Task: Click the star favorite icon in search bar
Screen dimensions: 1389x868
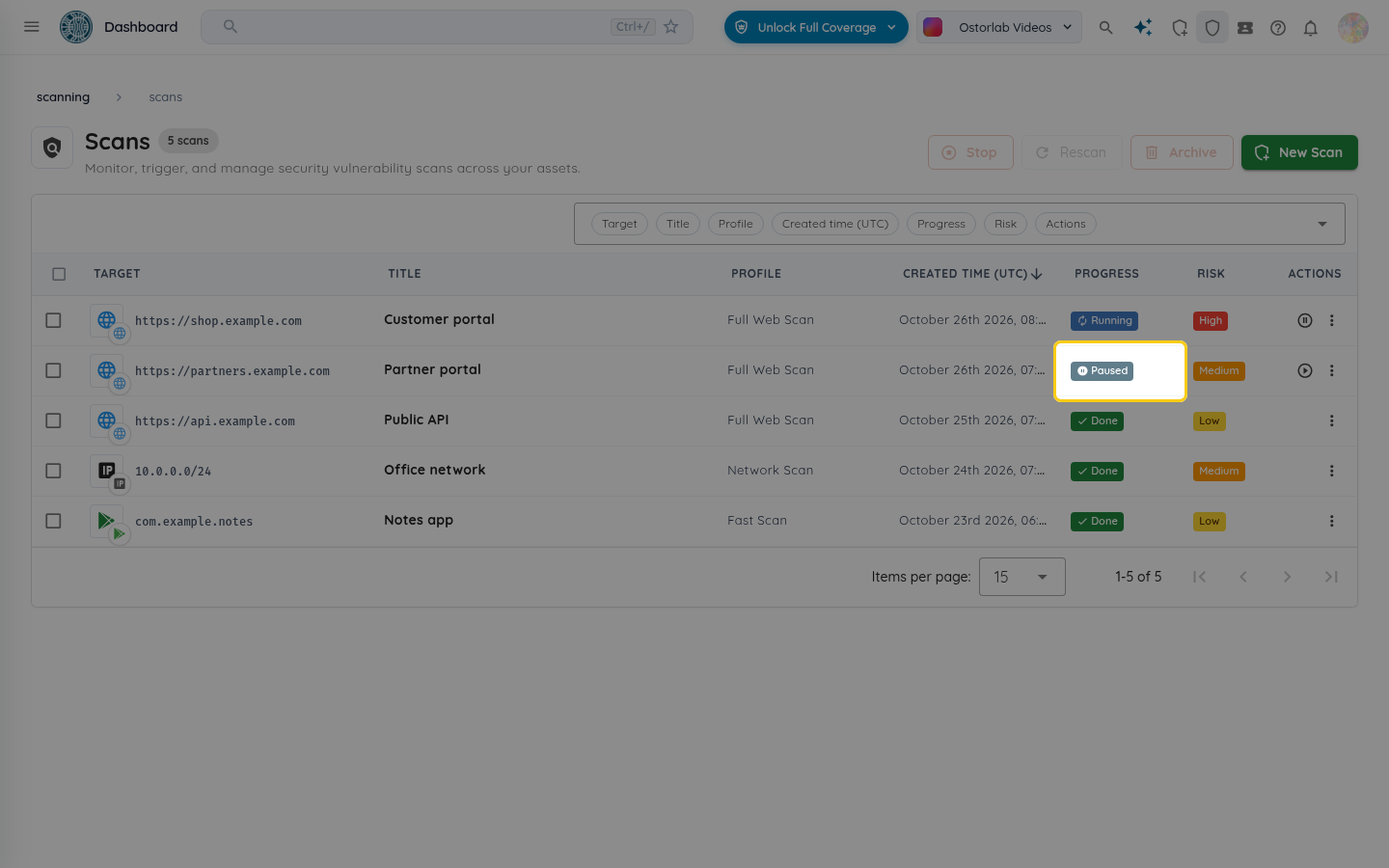Action: click(x=671, y=27)
